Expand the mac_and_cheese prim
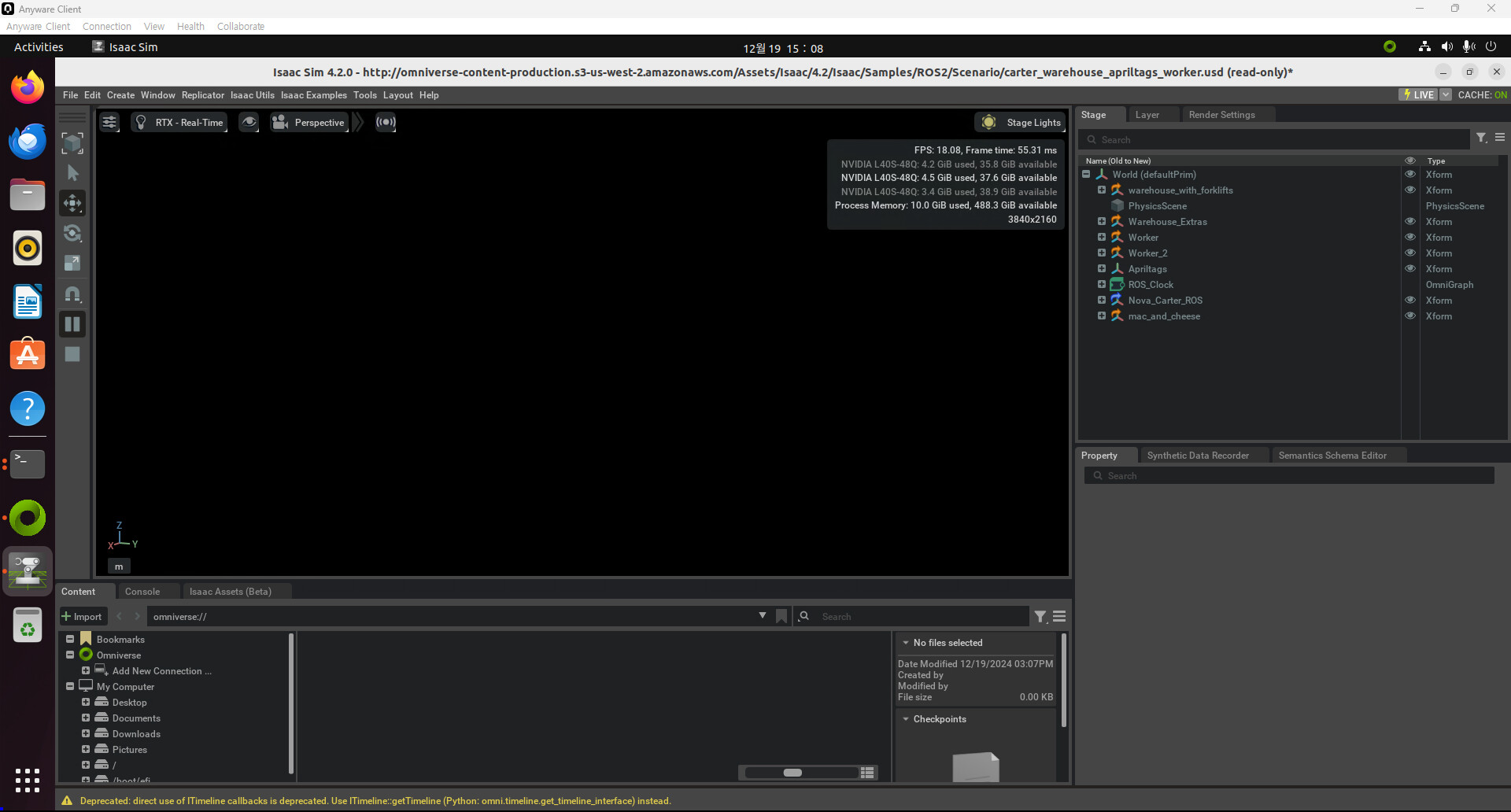The height and width of the screenshot is (812, 1511). click(1102, 316)
